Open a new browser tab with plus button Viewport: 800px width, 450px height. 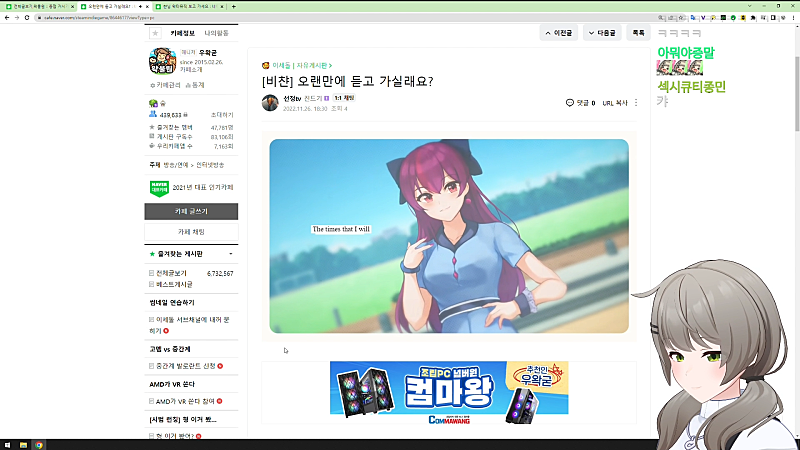[234, 7]
